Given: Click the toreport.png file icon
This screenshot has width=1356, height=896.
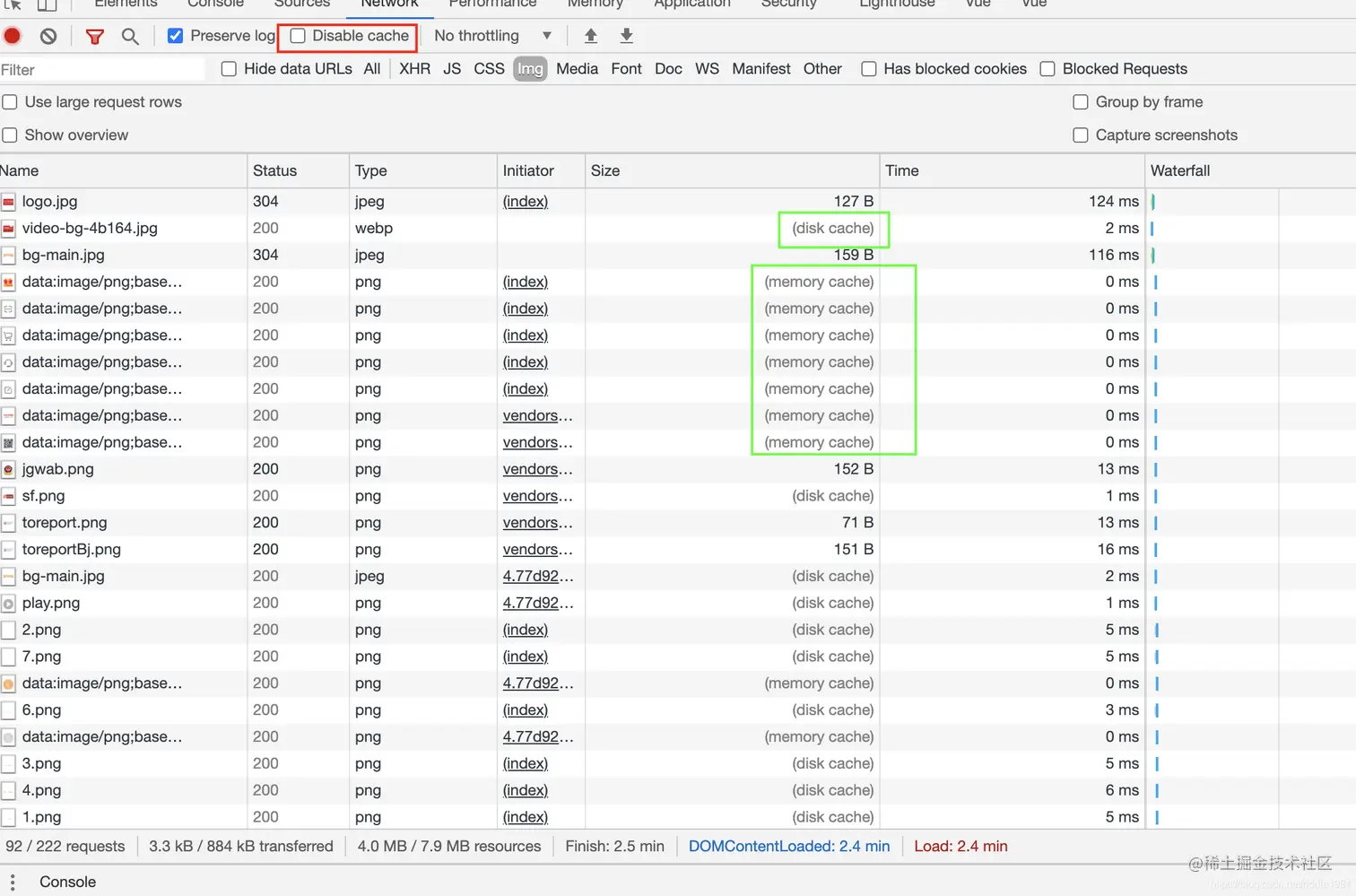Looking at the screenshot, I should (8, 523).
